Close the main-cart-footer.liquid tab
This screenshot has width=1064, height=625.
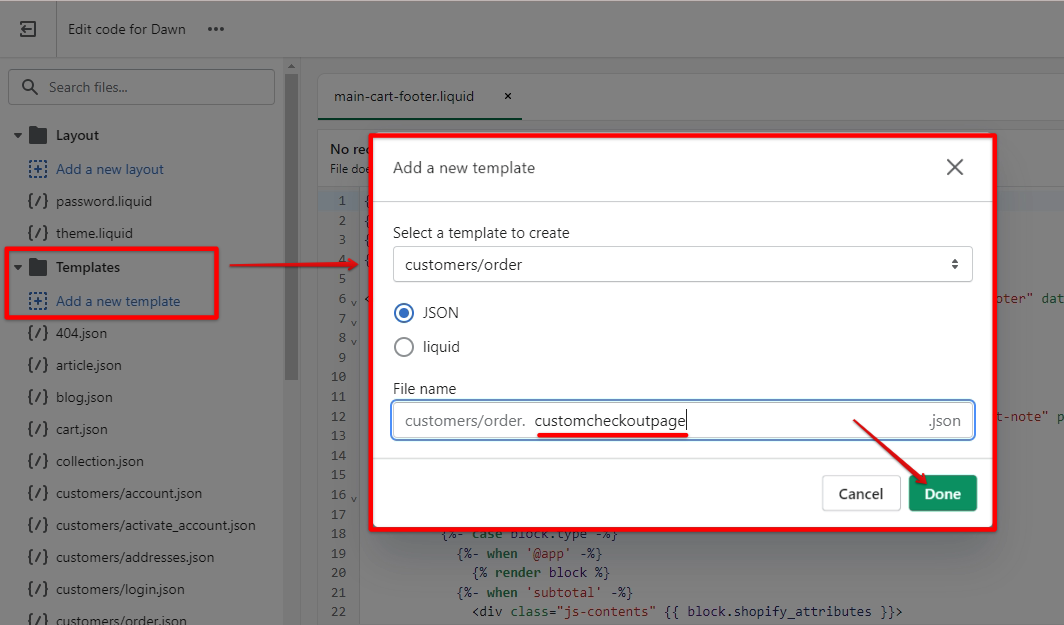pyautogui.click(x=507, y=97)
